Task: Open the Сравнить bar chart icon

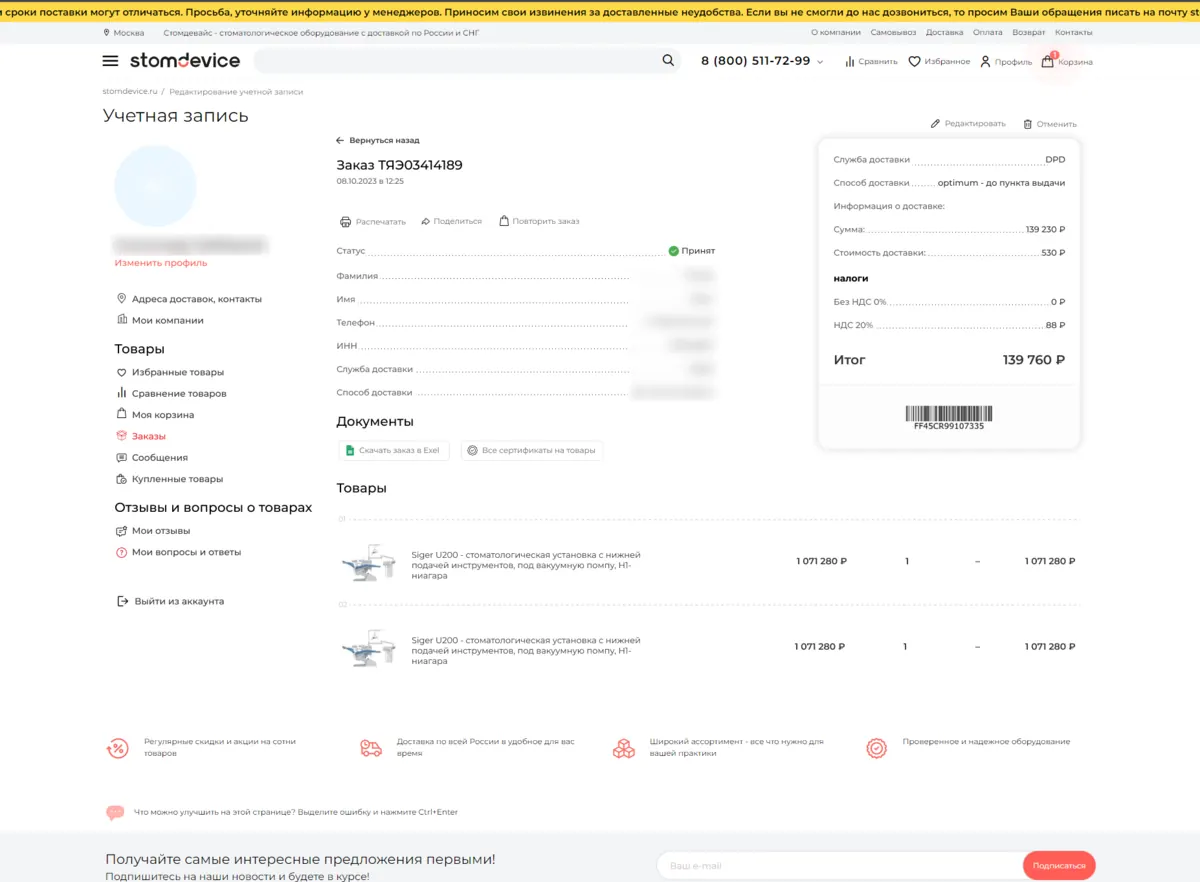Action: click(x=850, y=62)
